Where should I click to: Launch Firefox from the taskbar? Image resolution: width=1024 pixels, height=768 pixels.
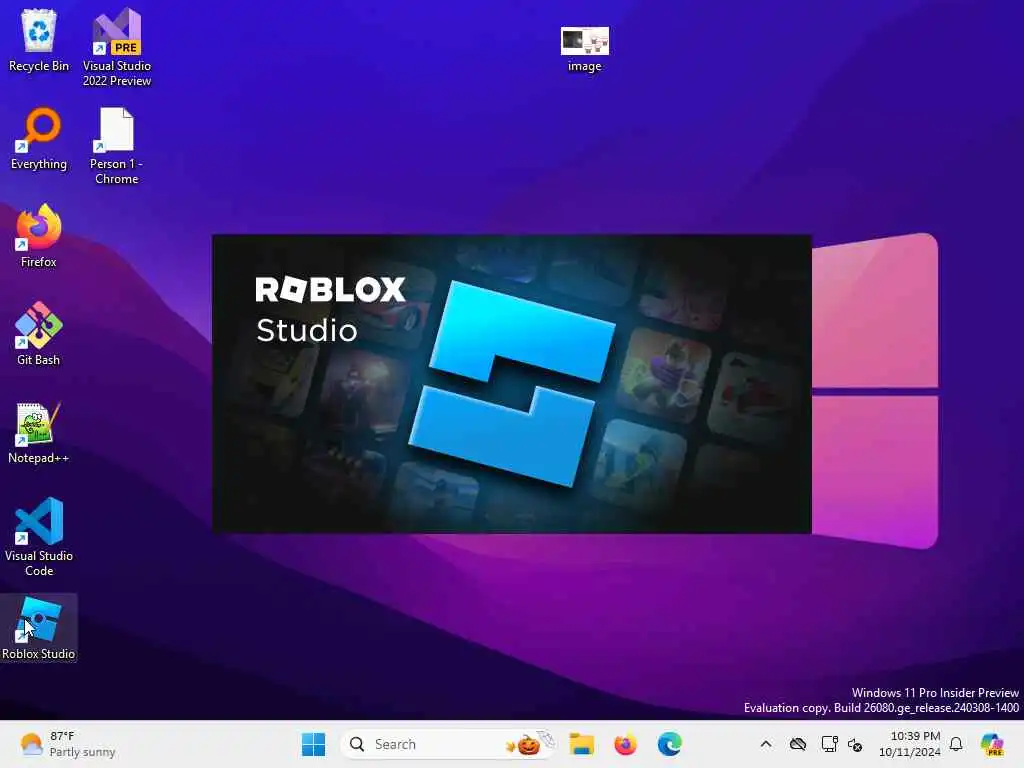click(626, 744)
